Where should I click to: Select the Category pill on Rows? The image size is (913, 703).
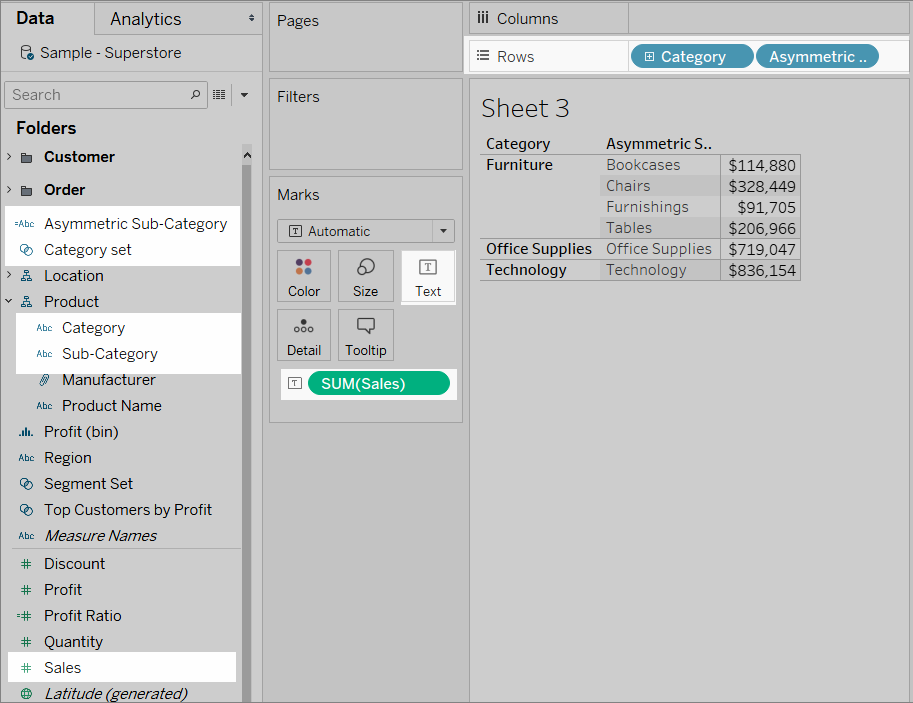click(692, 56)
